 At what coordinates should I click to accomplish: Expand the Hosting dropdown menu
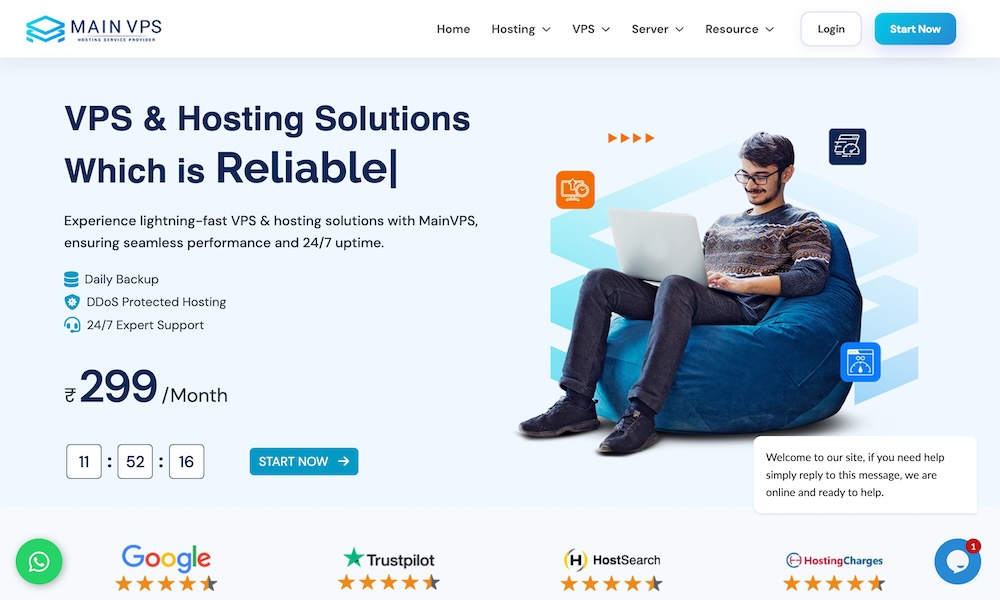520,29
